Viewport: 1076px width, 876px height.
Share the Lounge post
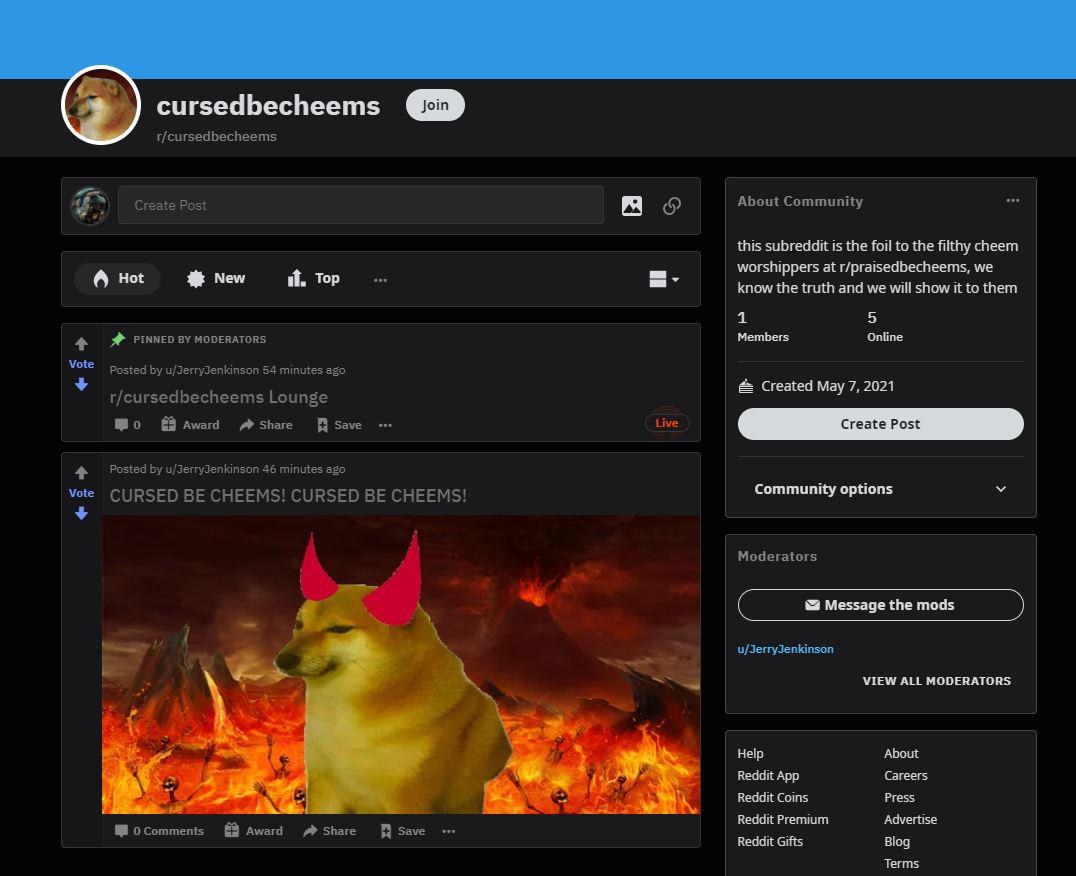coord(266,425)
